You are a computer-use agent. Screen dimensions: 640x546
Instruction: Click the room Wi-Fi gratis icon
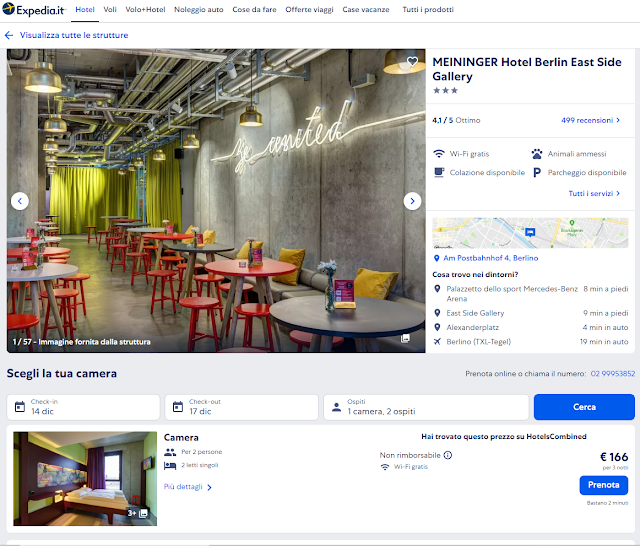[384, 467]
